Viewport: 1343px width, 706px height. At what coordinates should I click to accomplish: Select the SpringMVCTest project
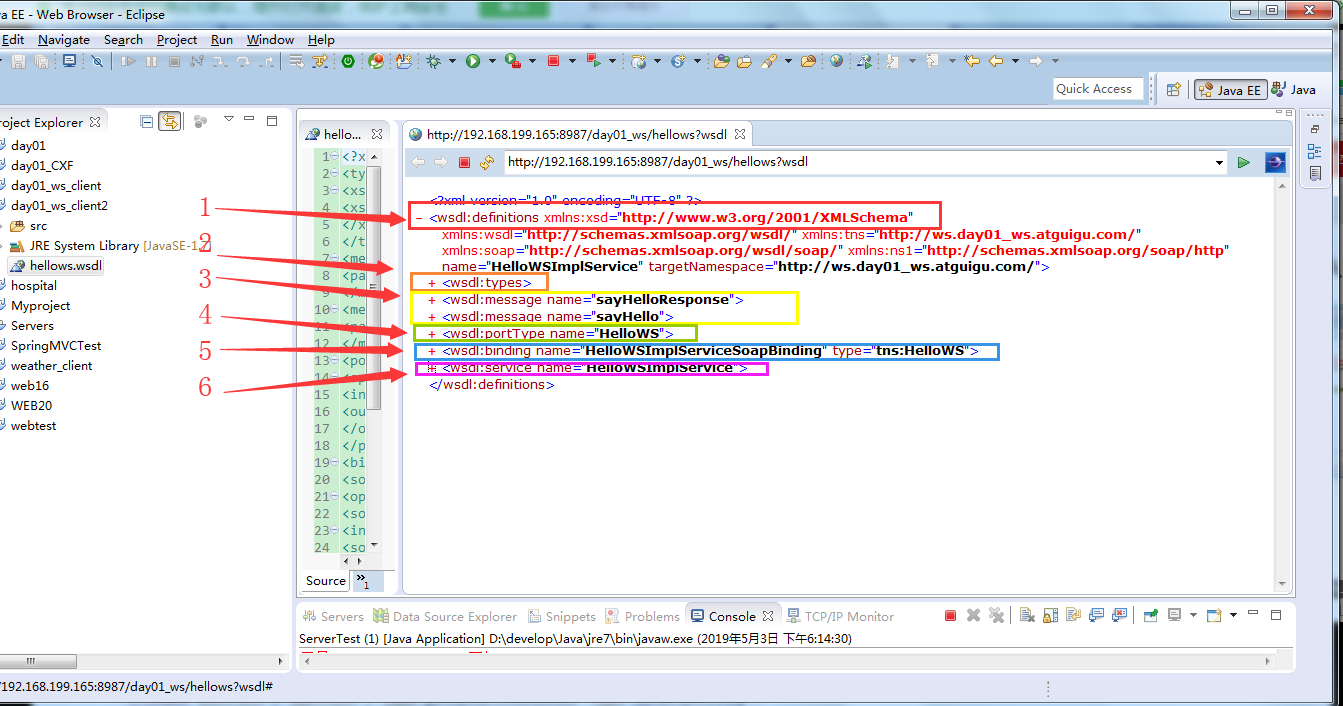point(56,345)
